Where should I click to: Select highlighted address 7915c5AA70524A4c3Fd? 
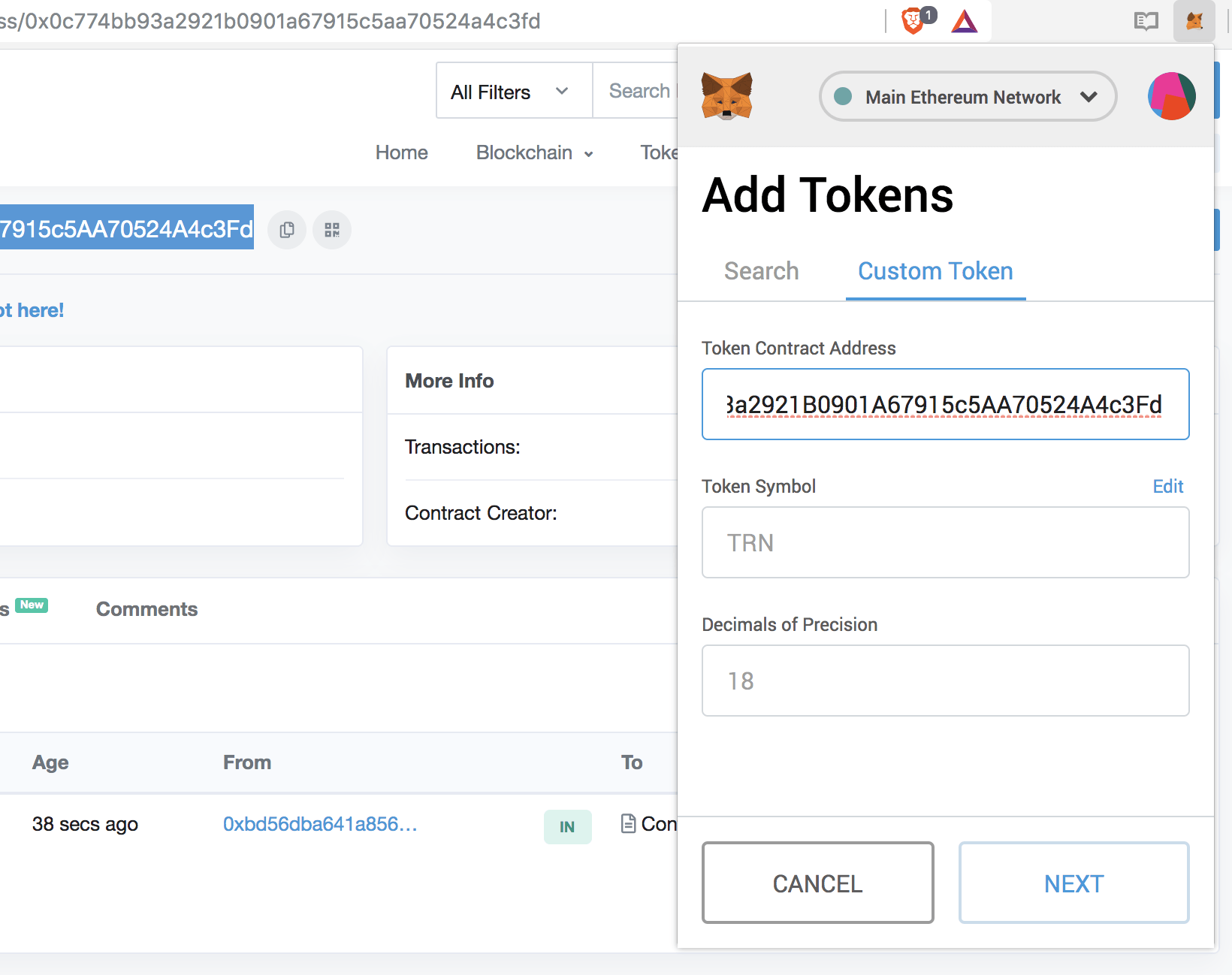[x=127, y=228]
